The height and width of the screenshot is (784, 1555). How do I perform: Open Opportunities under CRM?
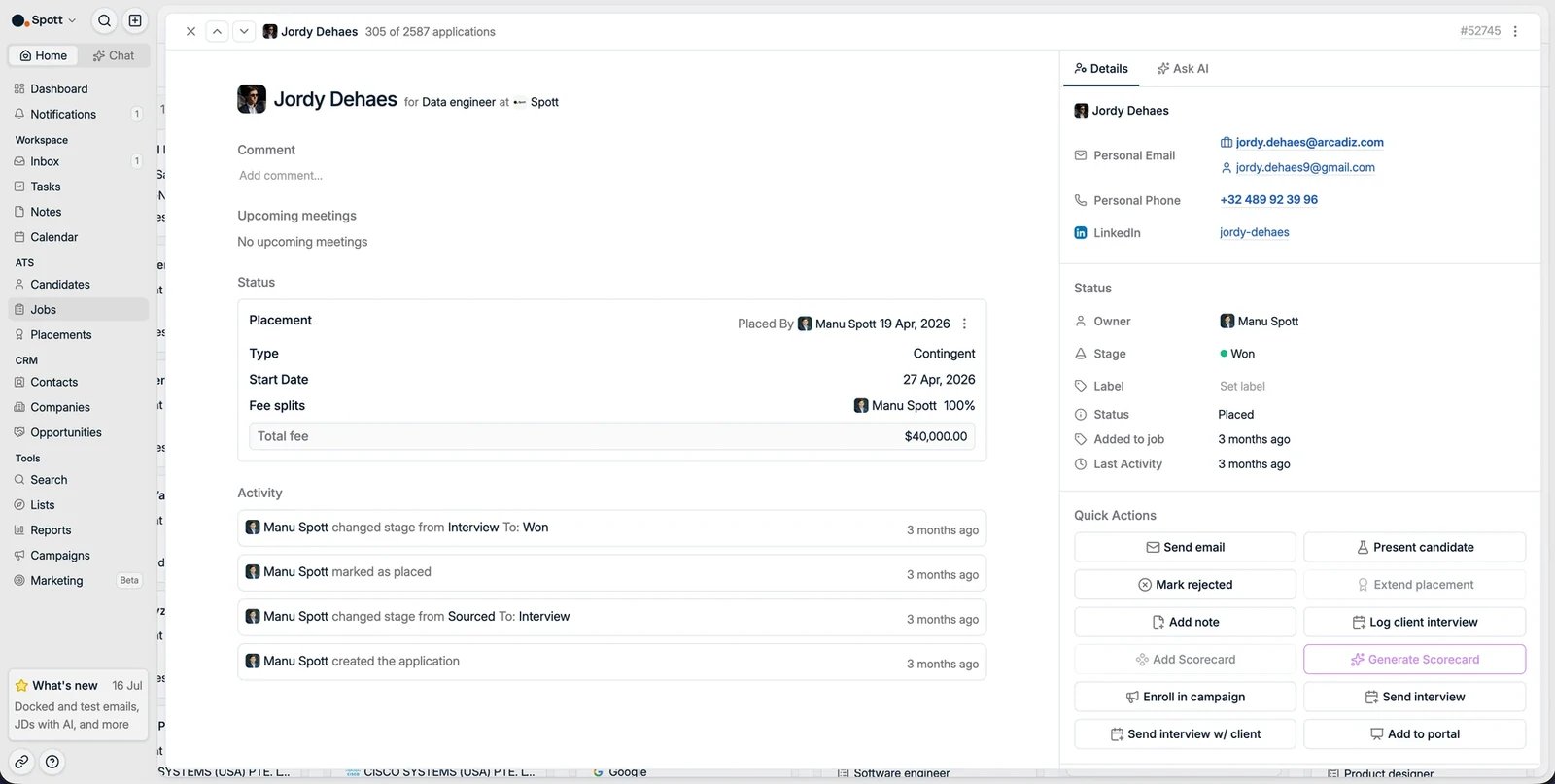pos(79,433)
